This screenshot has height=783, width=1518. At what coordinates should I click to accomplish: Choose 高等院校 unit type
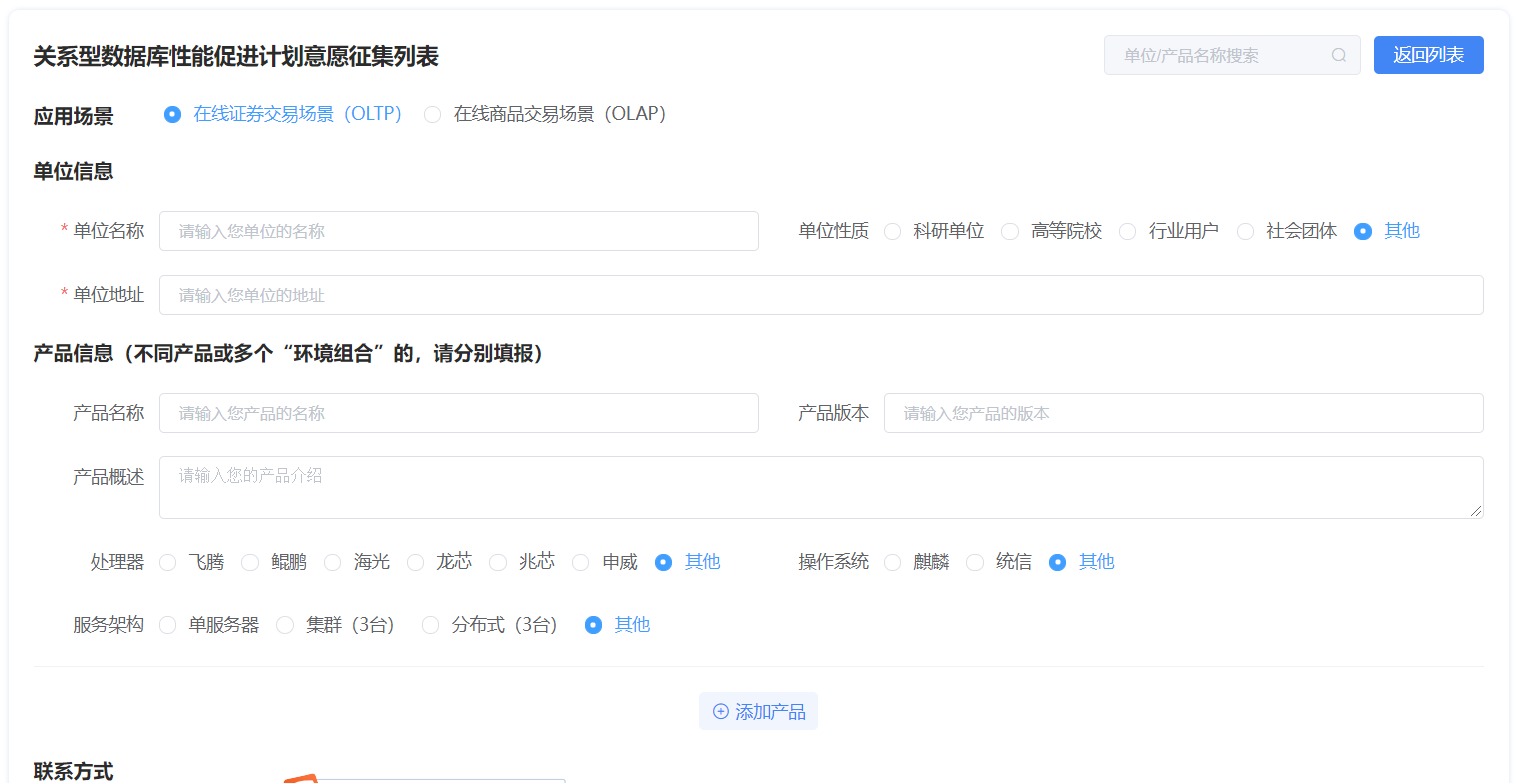(x=1010, y=231)
